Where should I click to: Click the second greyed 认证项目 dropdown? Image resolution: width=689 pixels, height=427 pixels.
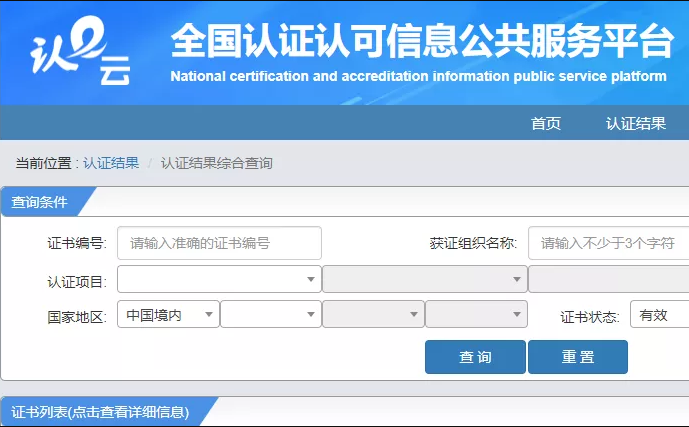click(x=424, y=279)
